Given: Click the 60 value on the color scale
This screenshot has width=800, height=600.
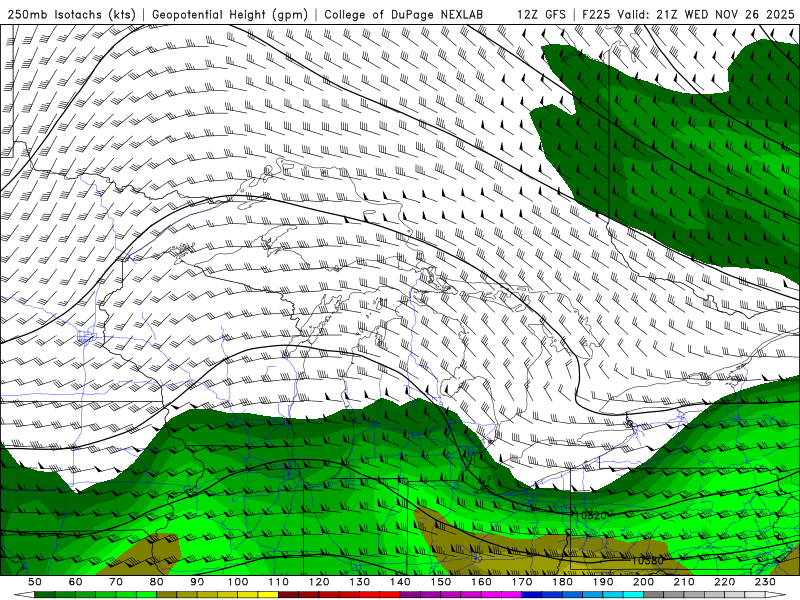Looking at the screenshot, I should [76, 582].
